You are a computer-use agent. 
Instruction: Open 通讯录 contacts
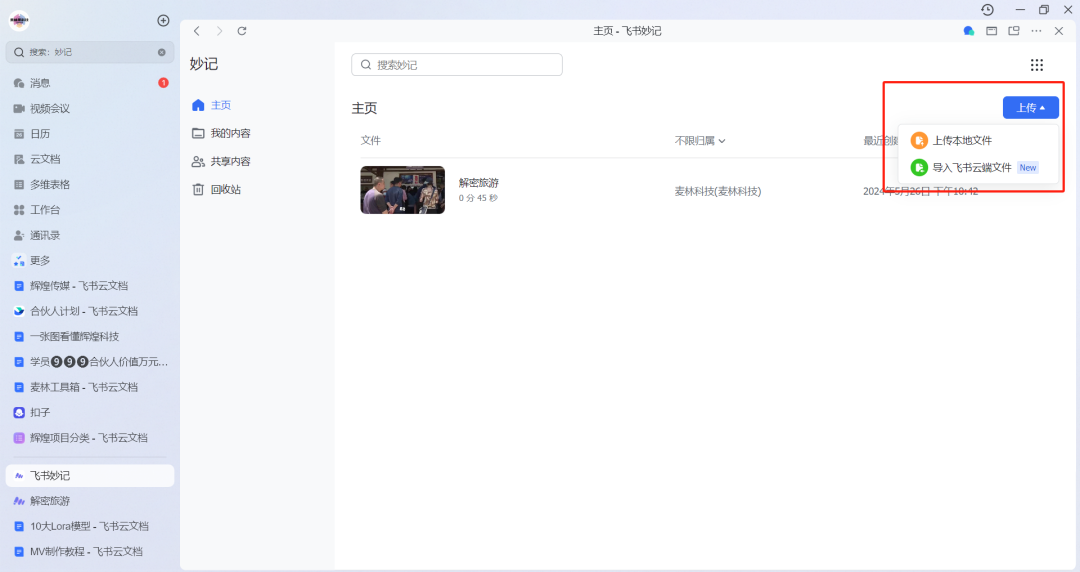[x=90, y=235]
